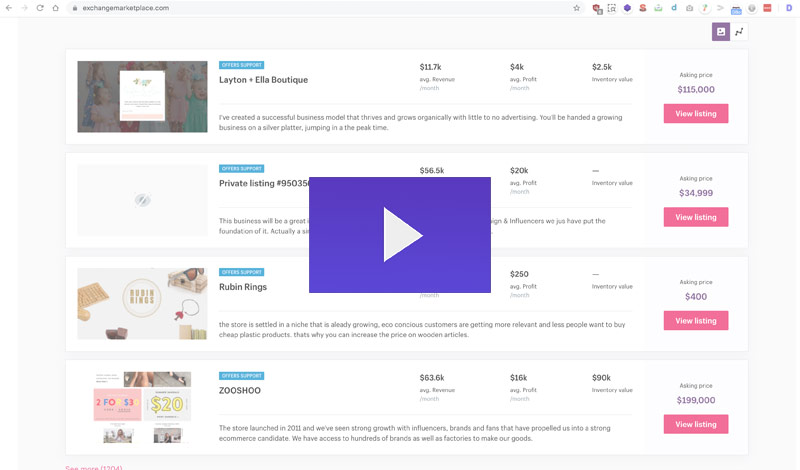Screen dimensions: 800x470
Task: Click the browser forward arrow
Action: tap(24, 8)
